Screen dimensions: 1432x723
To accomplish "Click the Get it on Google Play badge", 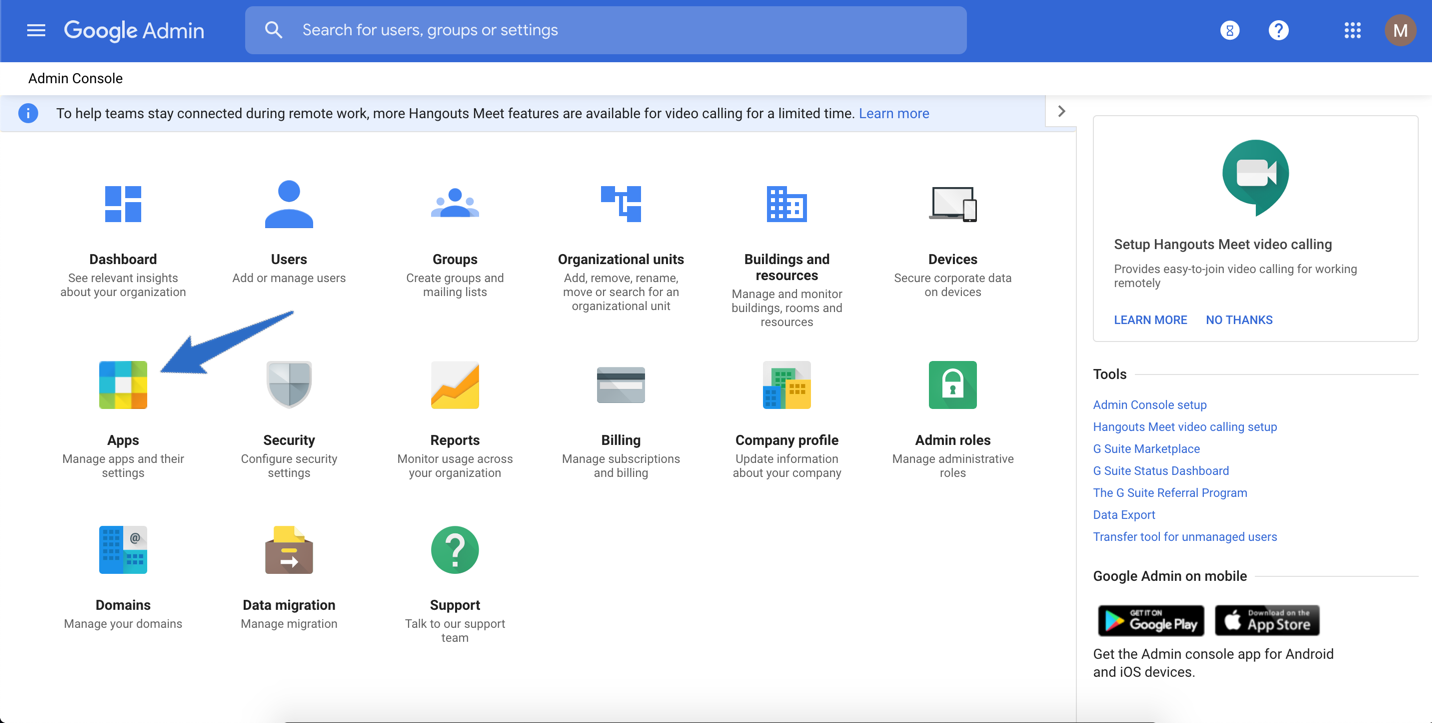I will point(1151,620).
